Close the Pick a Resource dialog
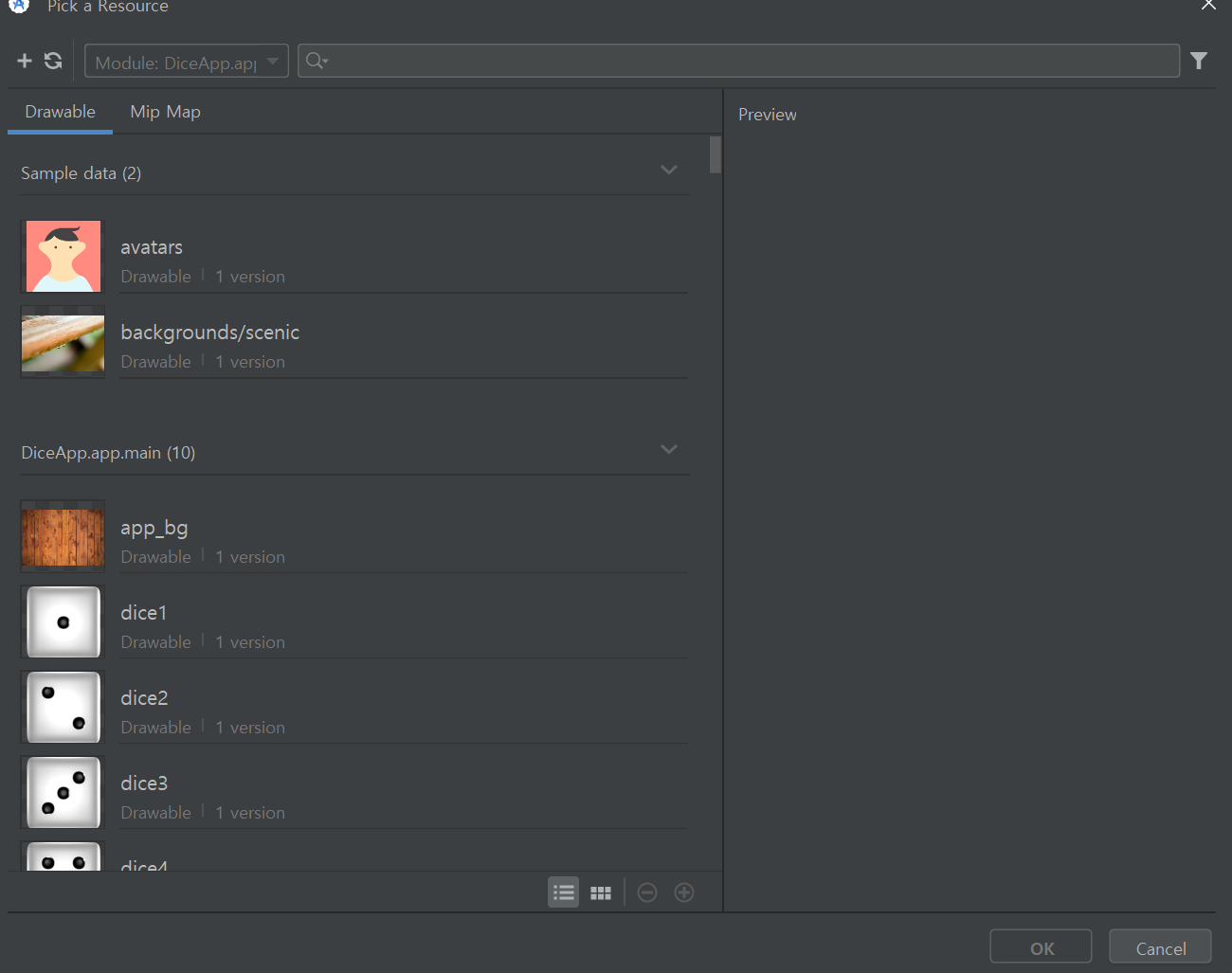The width and height of the screenshot is (1232, 973). (x=1208, y=5)
